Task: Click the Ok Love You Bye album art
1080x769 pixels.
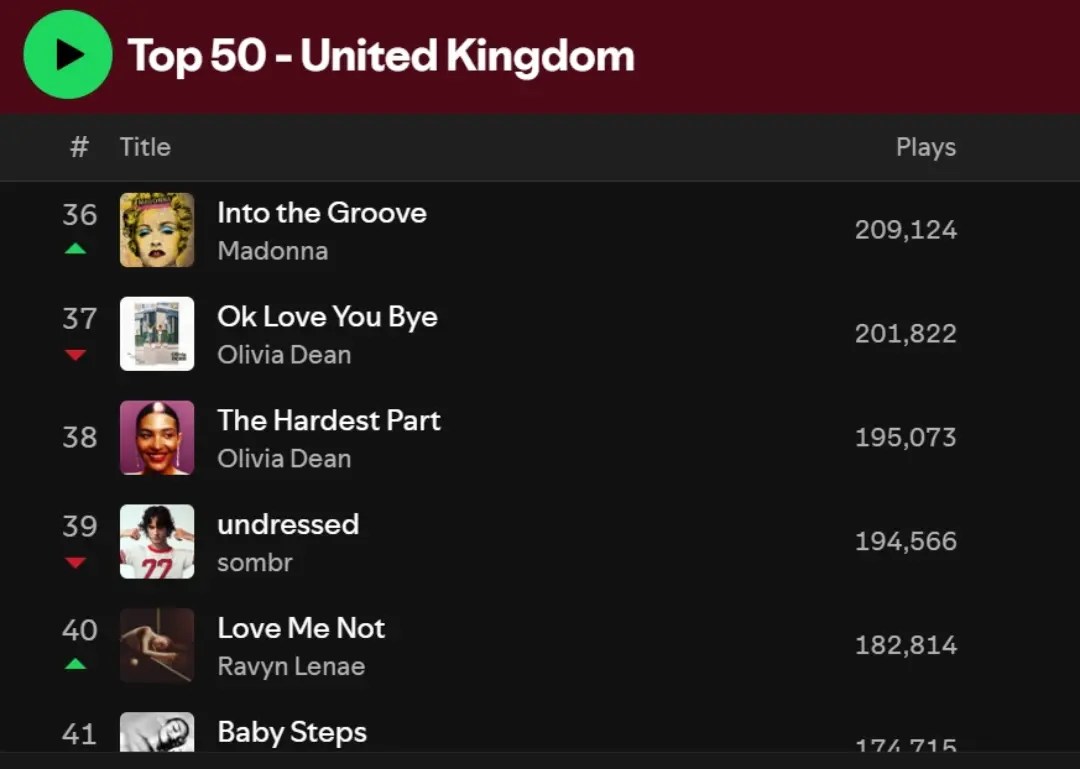Action: (x=157, y=334)
